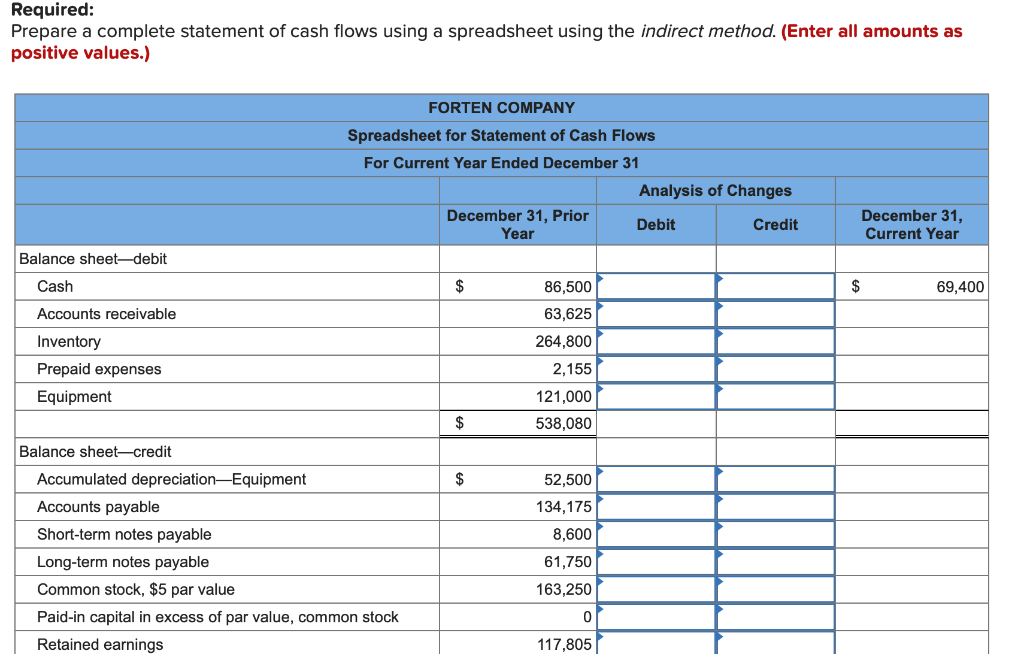Click the Debit cell for Short-term notes payable
Screen dimensions: 1024x660
click(656, 534)
